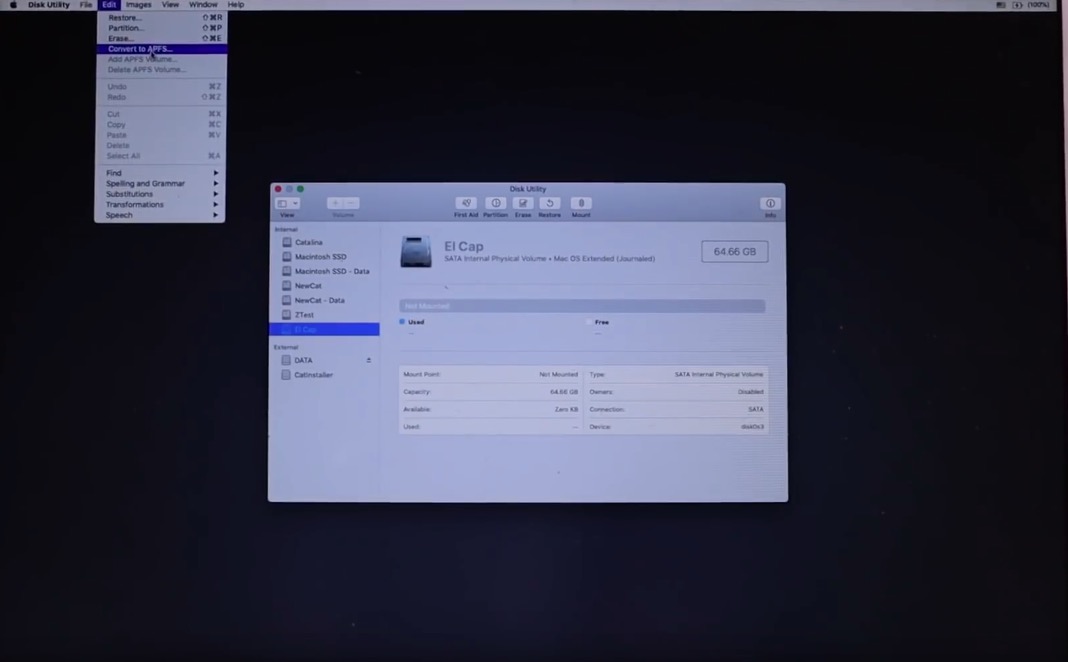Expand the Substitutions submenu
Image resolution: width=1068 pixels, height=662 pixels.
160,194
